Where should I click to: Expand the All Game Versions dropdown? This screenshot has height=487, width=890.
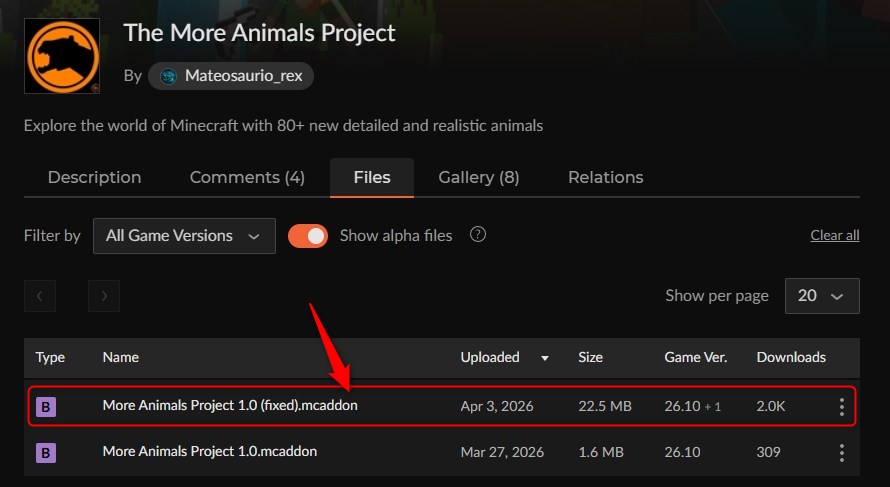184,236
